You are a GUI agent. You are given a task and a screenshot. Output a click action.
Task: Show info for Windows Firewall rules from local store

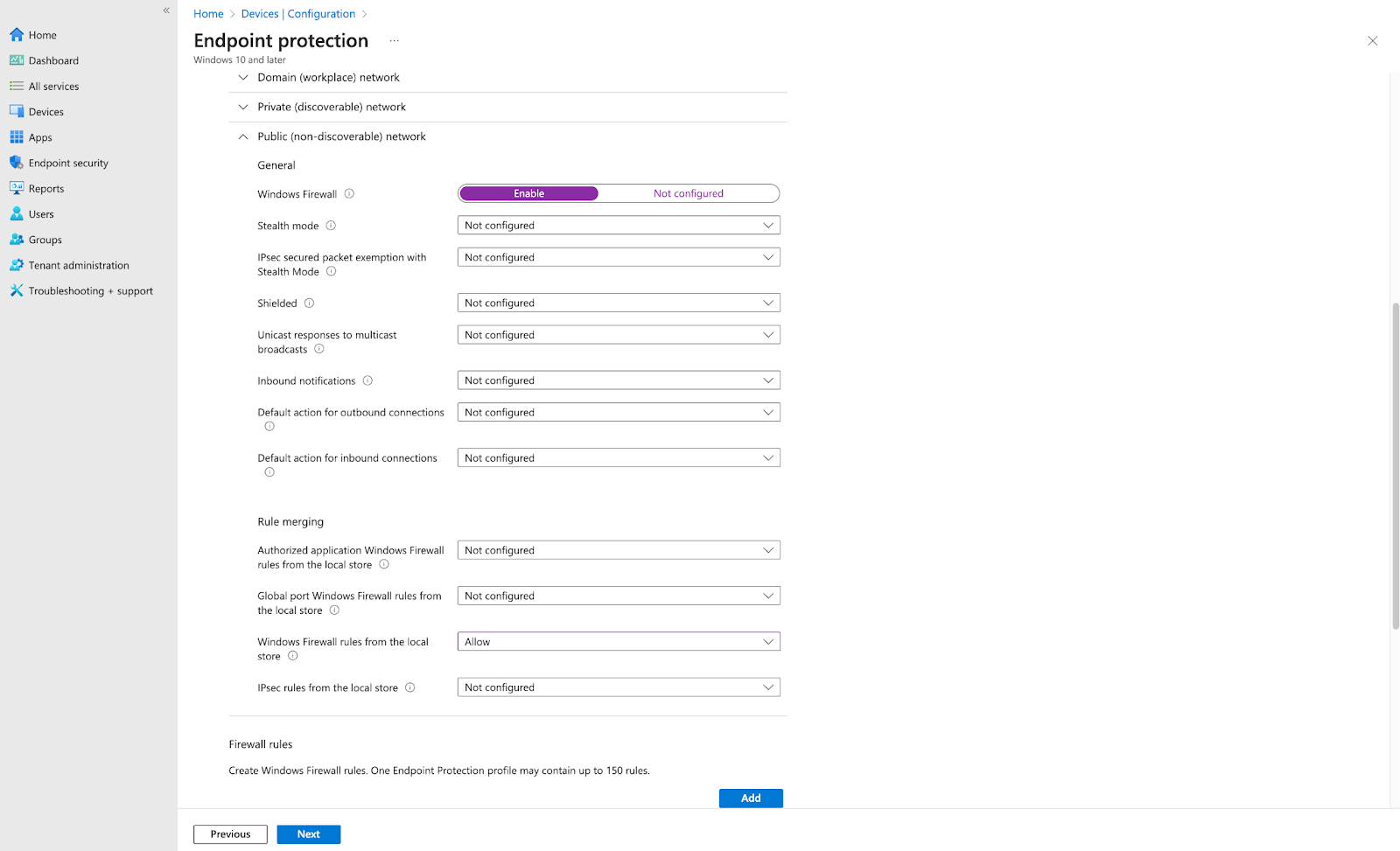point(293,656)
